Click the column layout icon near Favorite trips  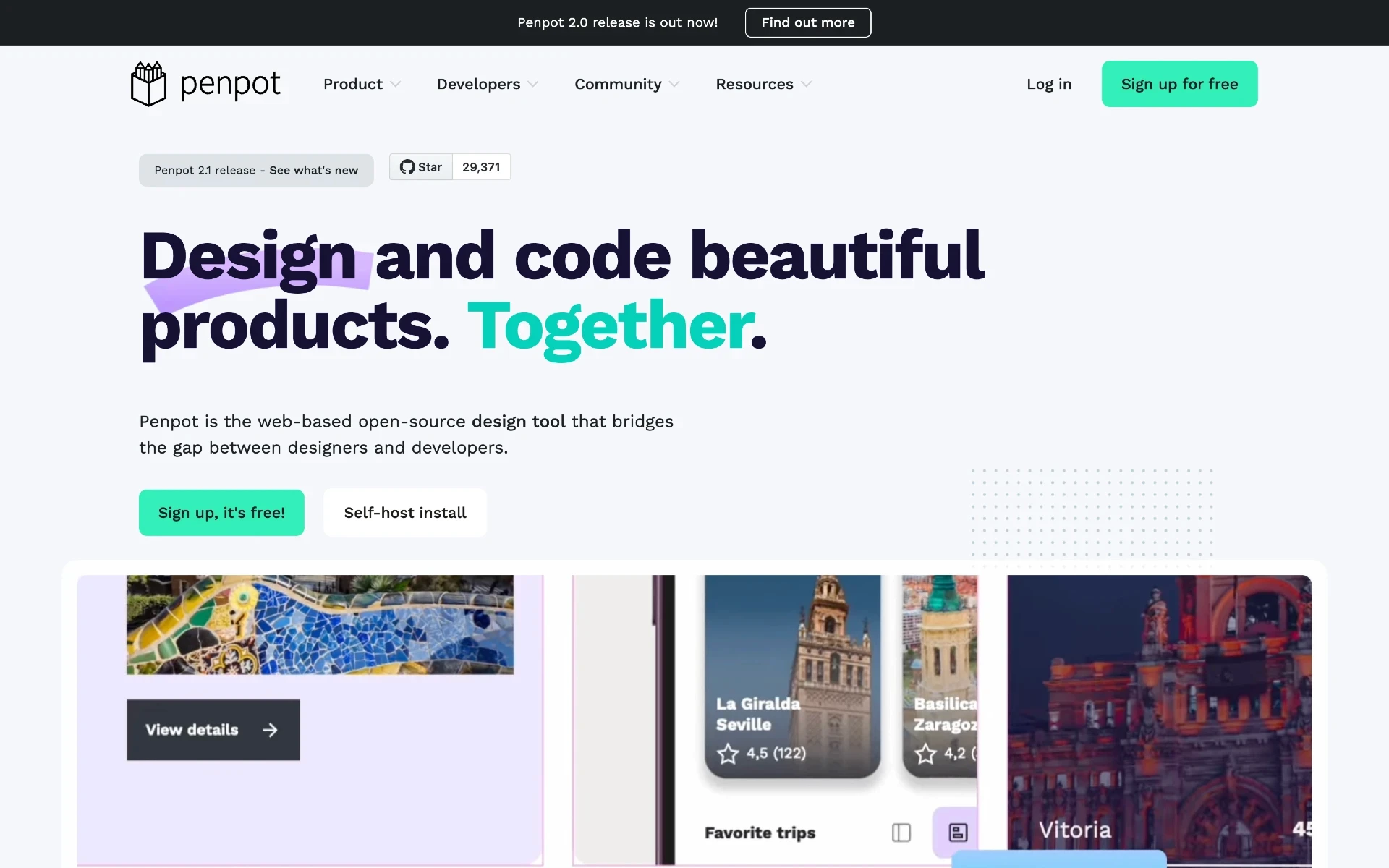[901, 833]
